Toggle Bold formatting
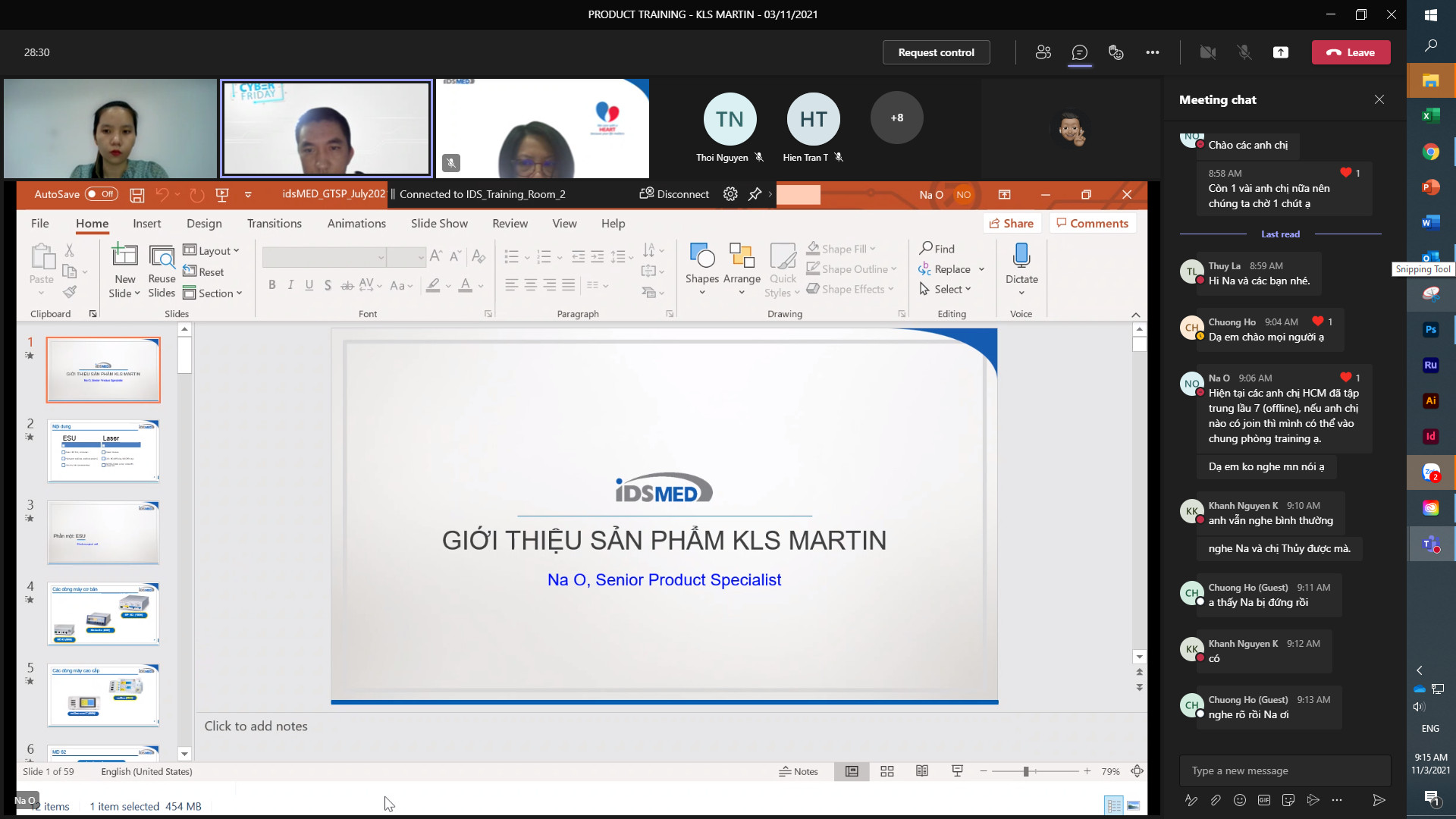Image resolution: width=1456 pixels, height=819 pixels. coord(272,285)
